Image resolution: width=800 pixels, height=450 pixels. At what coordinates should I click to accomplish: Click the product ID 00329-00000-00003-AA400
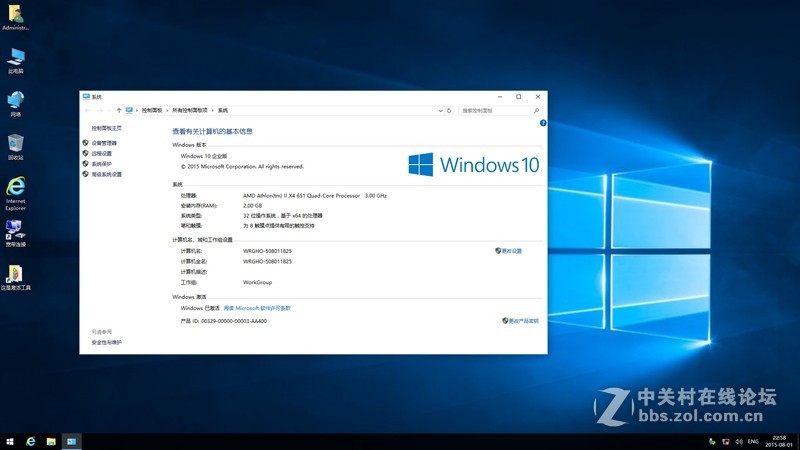[x=234, y=321]
